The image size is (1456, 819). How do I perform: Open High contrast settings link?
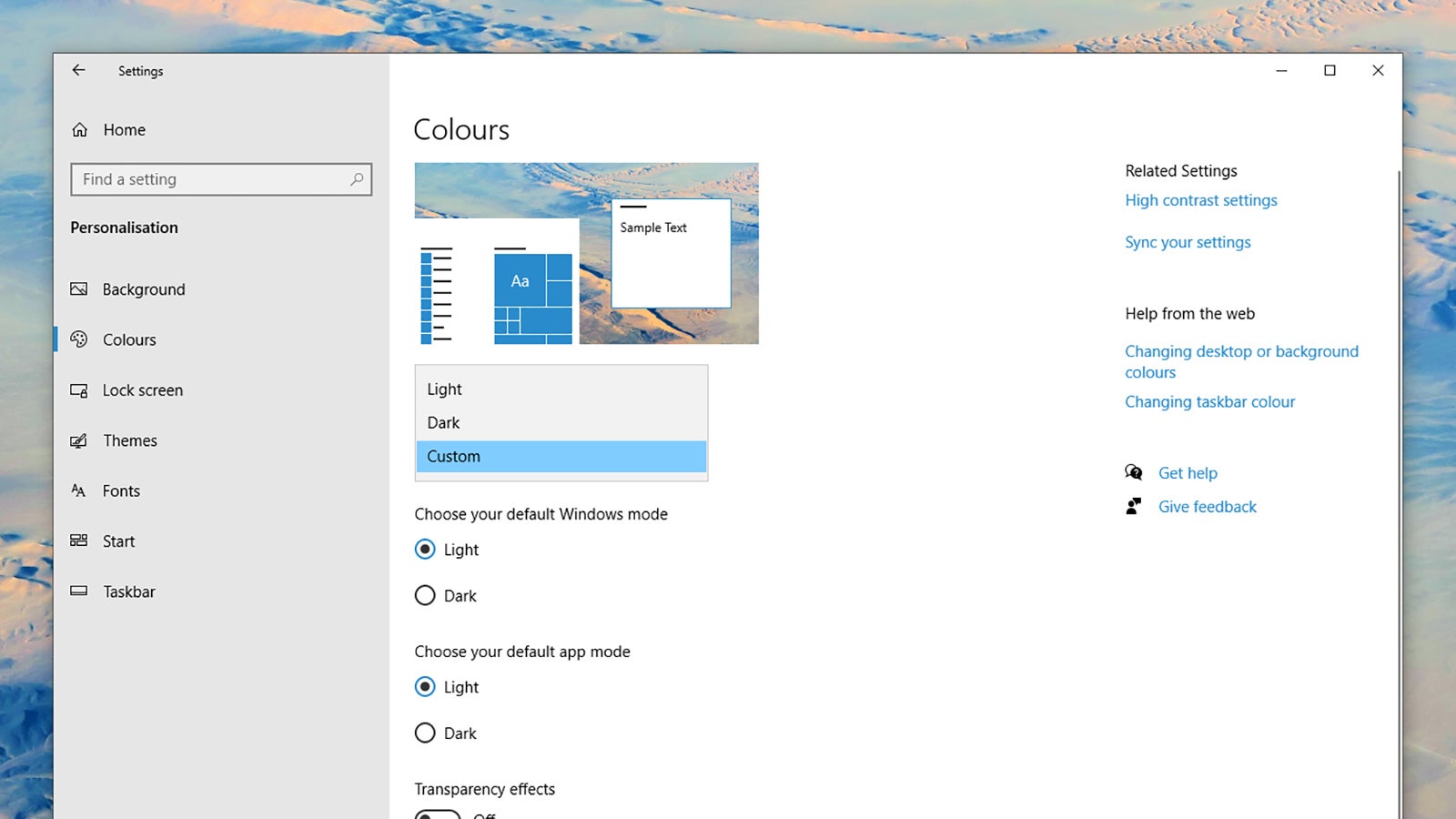click(1201, 200)
